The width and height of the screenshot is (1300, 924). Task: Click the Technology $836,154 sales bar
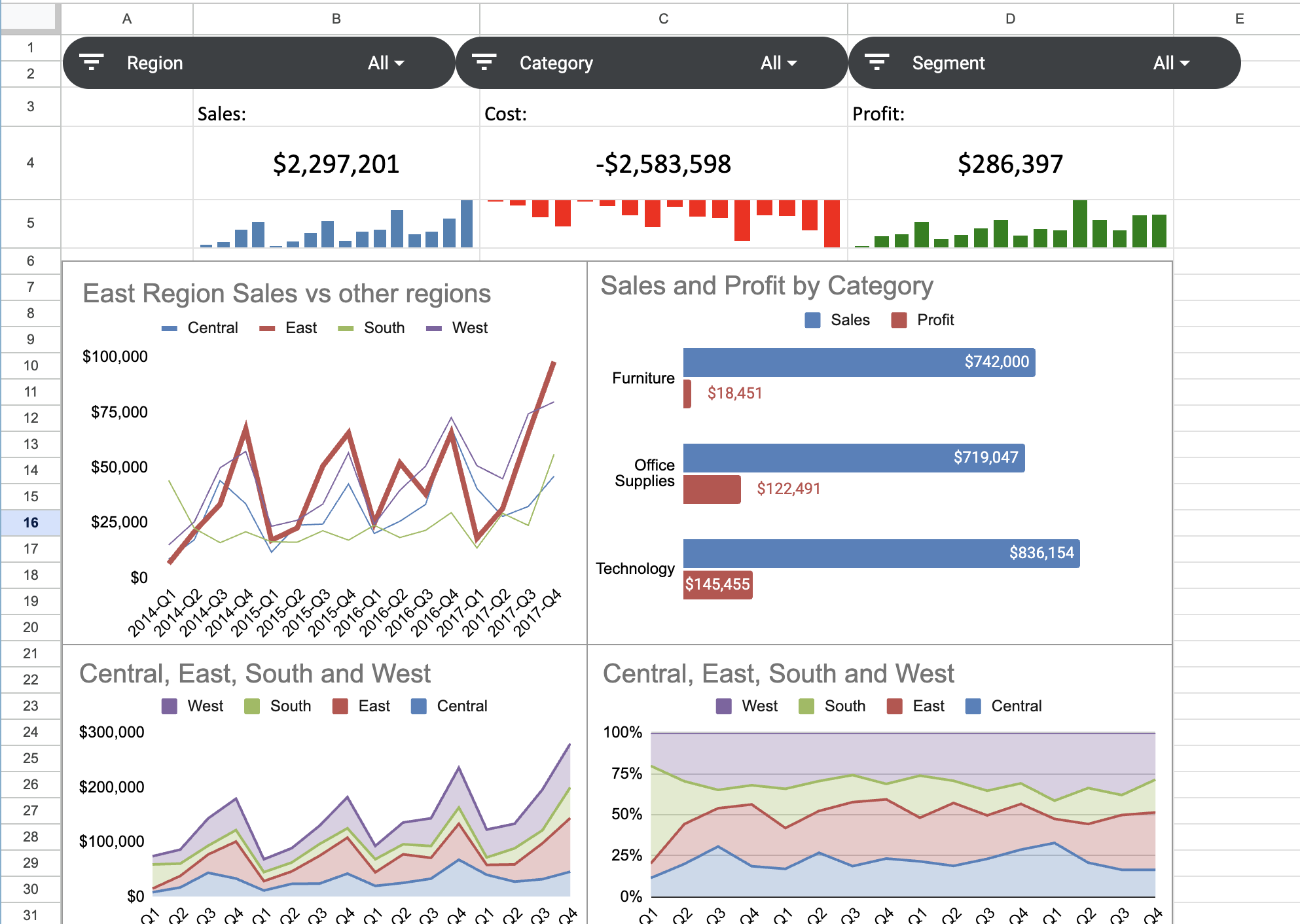click(880, 553)
